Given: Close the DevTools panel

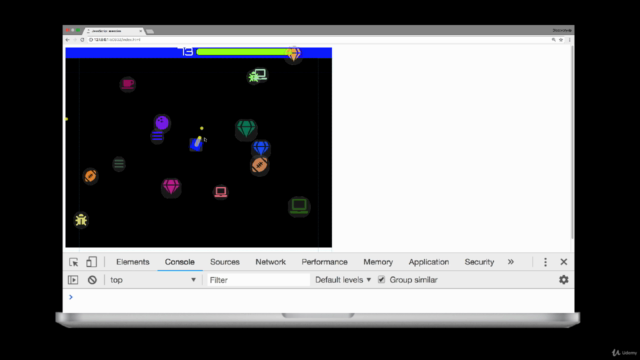Looking at the screenshot, I should (564, 262).
